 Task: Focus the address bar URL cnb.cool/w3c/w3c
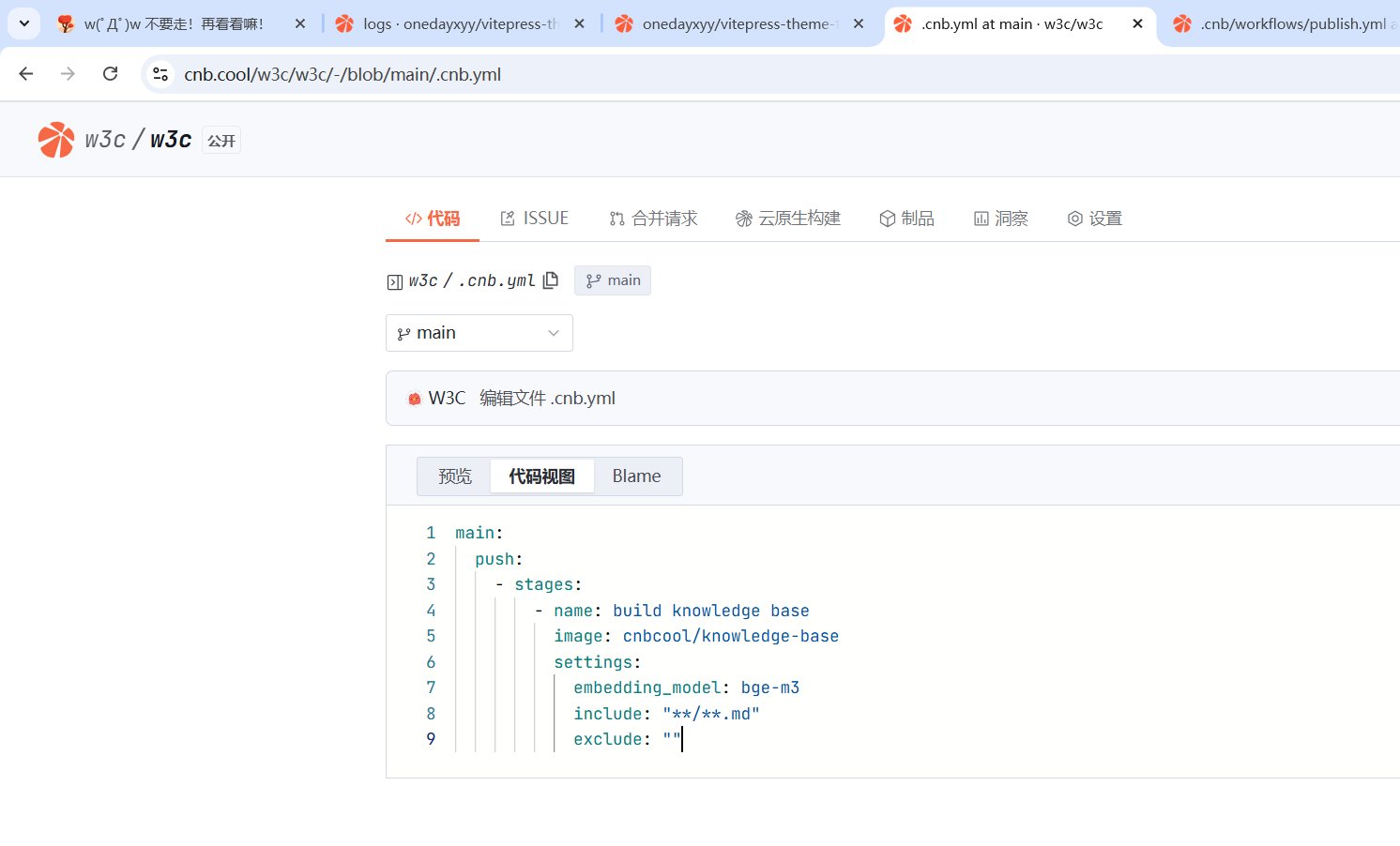click(x=342, y=74)
